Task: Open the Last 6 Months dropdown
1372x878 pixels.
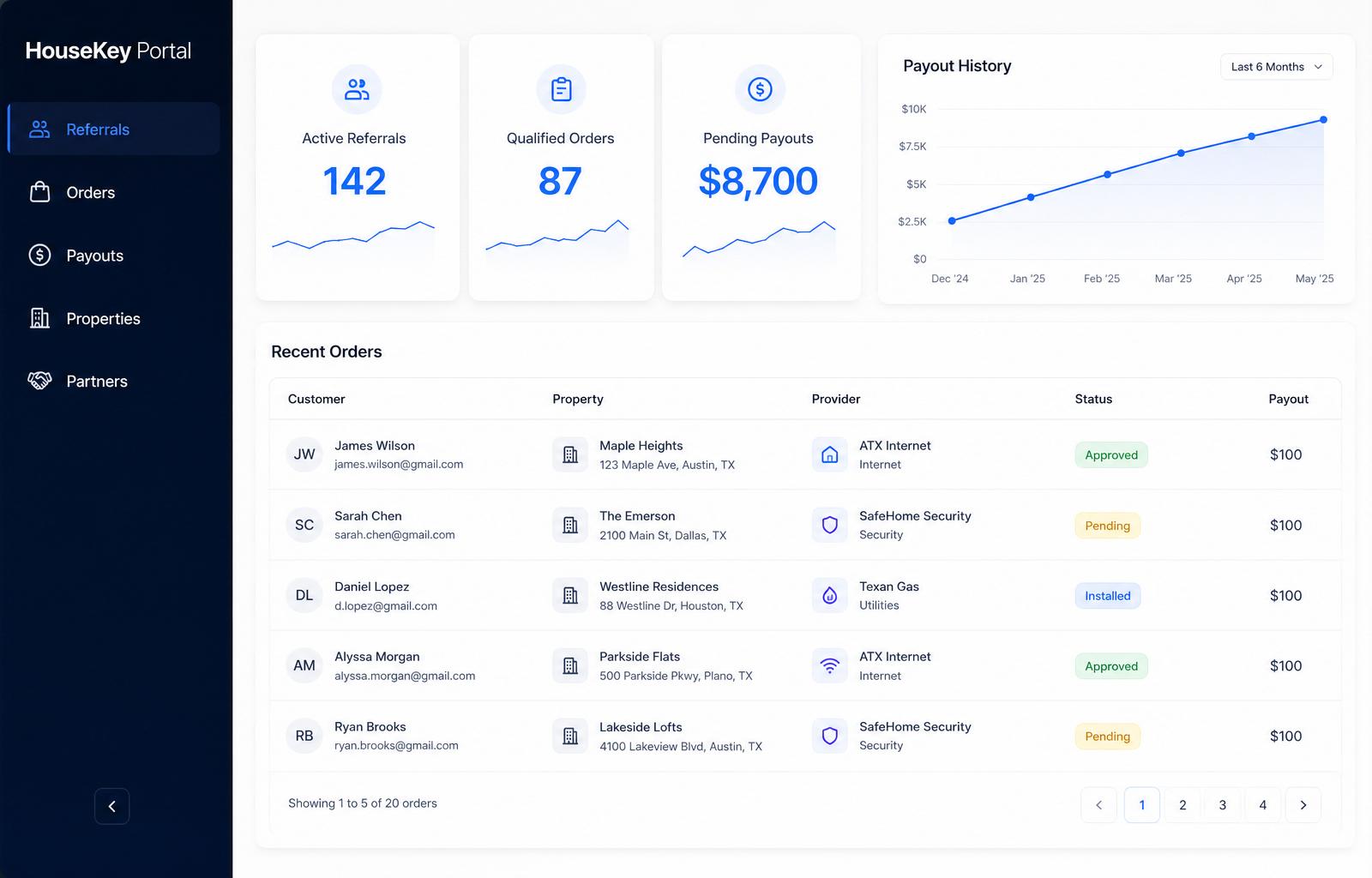Action: (1276, 67)
